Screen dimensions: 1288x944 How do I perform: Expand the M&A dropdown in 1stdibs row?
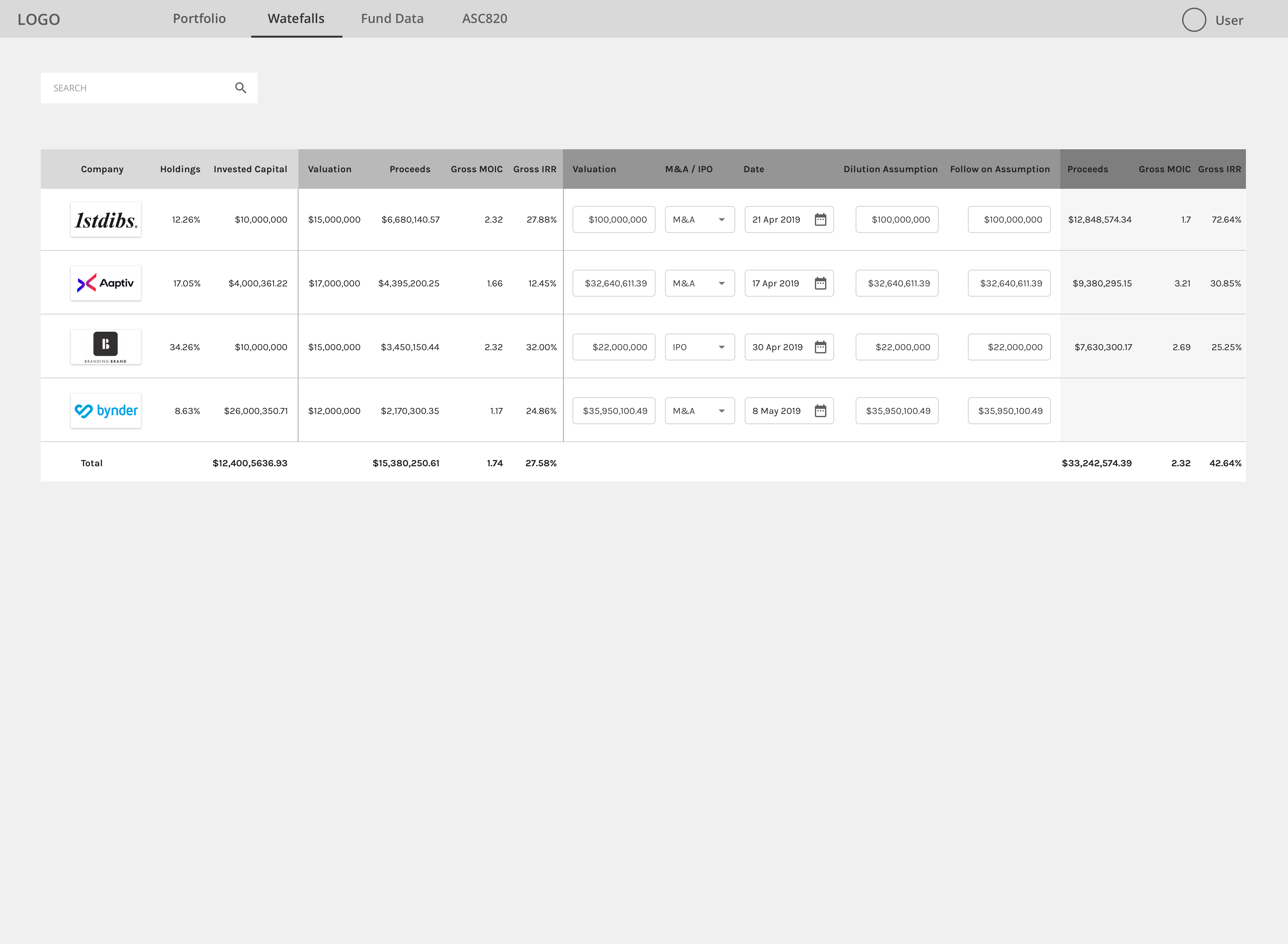click(700, 219)
